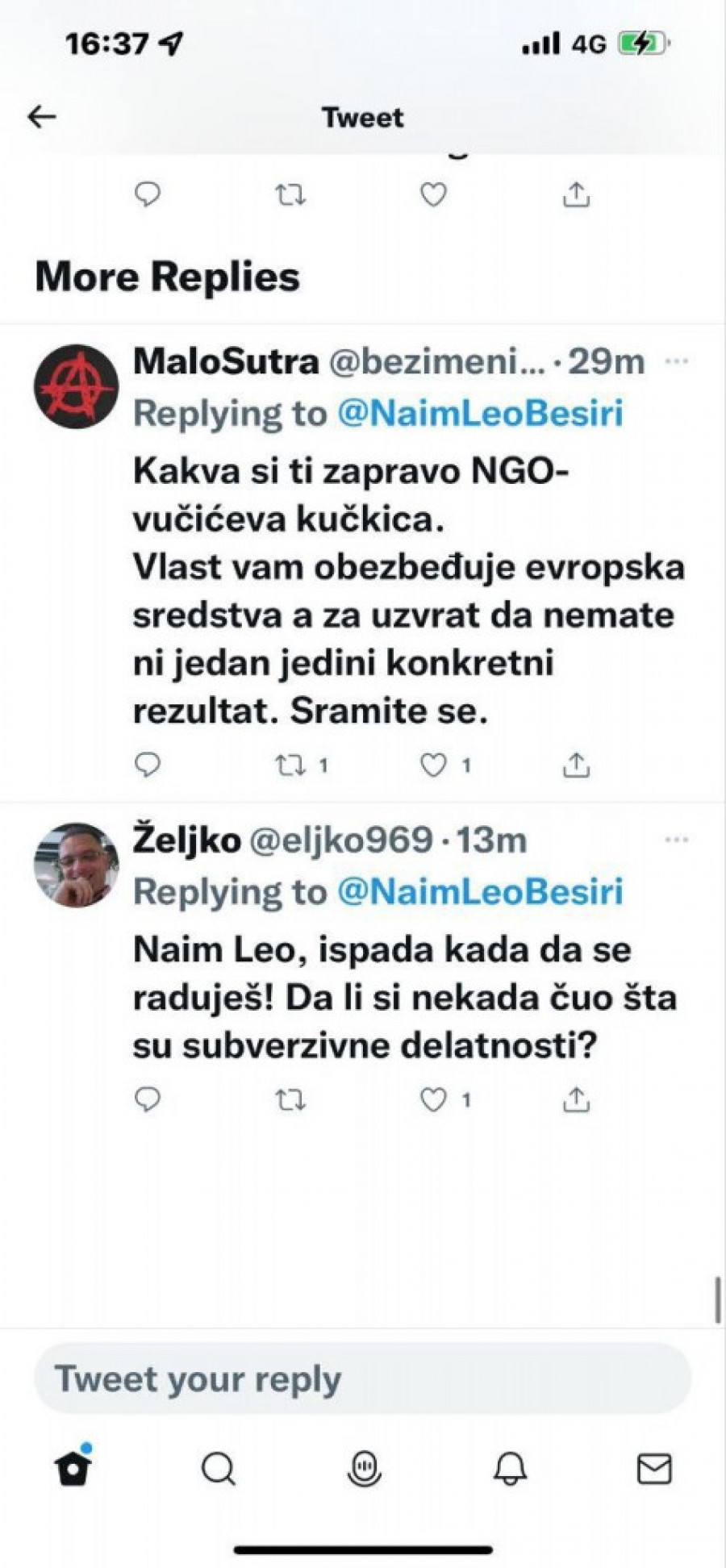Like MaloSutra's reply
726x1568 pixels.
click(x=434, y=765)
